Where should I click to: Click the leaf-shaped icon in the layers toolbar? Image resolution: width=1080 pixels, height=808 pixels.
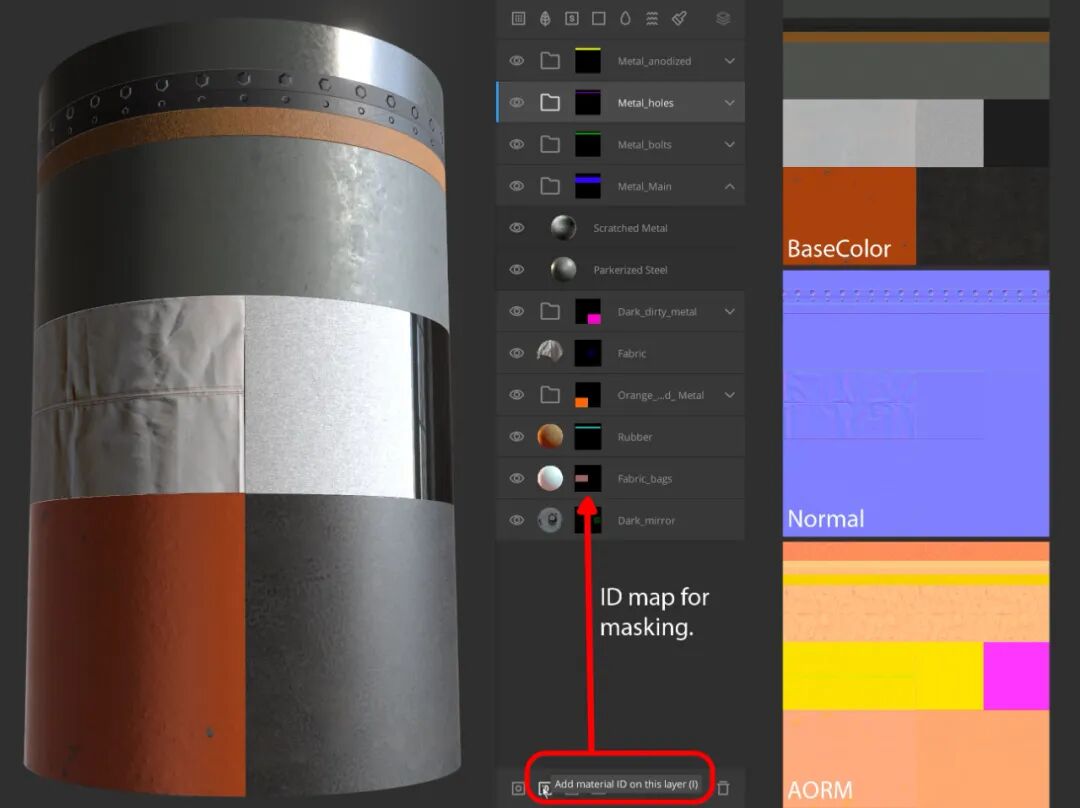[x=545, y=19]
